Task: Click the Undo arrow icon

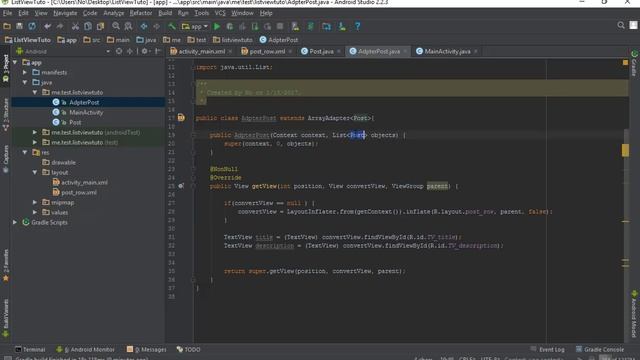Action: [x=47, y=26]
